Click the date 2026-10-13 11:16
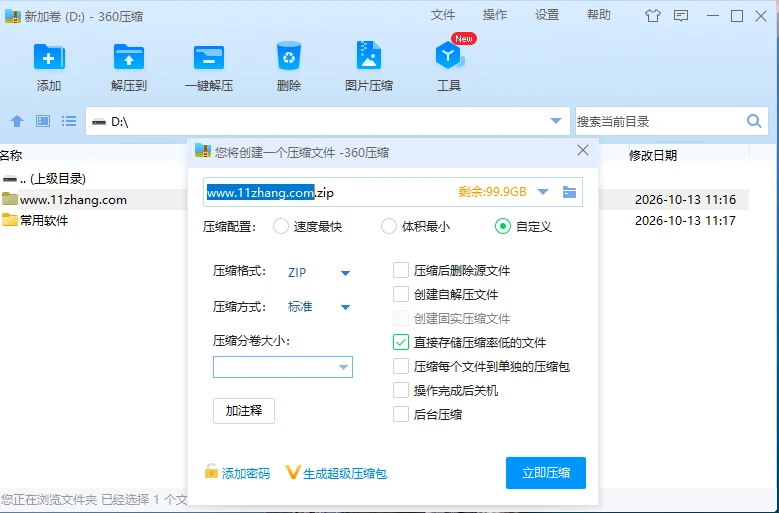This screenshot has height=513, width=779. (685, 200)
